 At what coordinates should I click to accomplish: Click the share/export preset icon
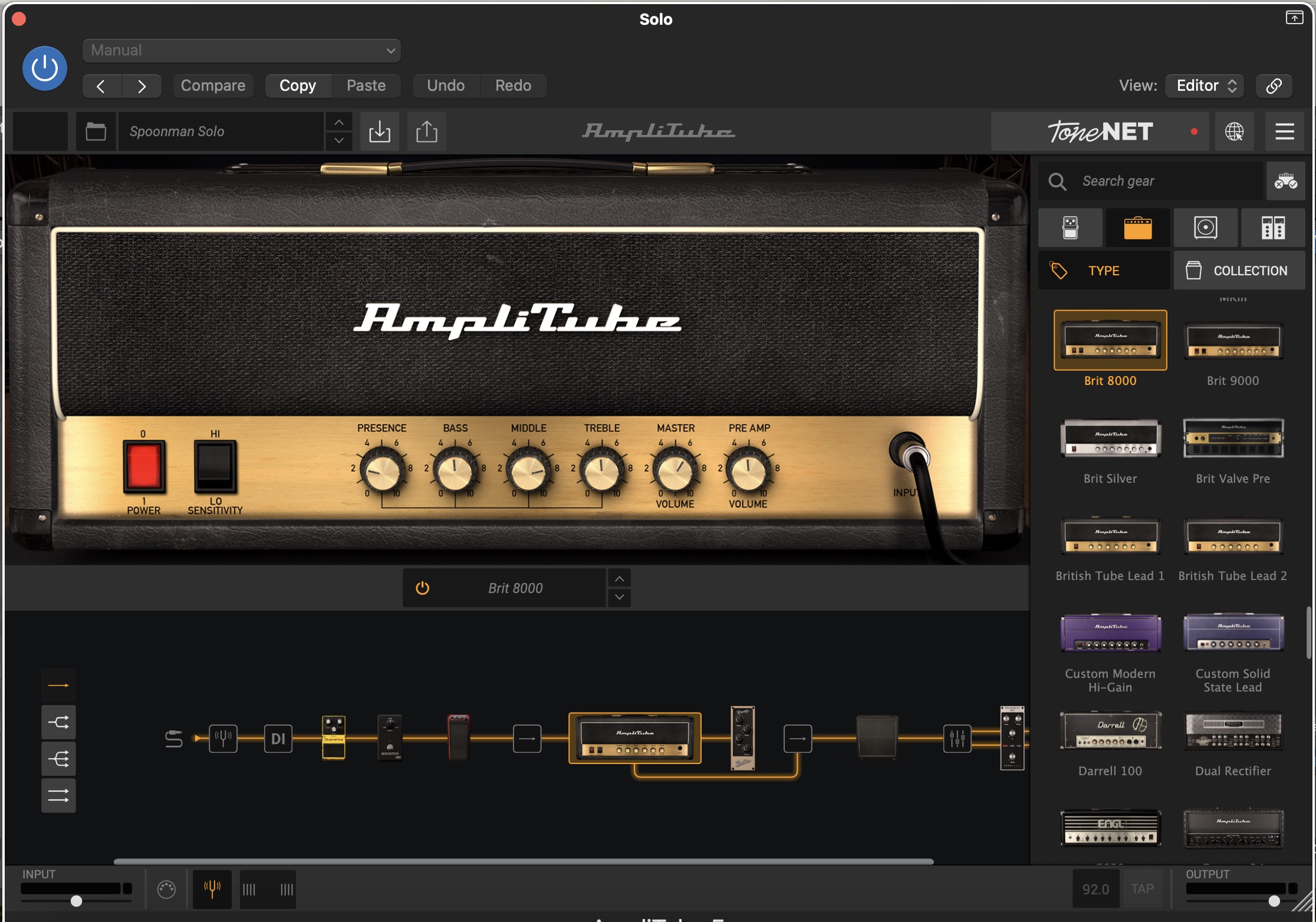click(427, 131)
